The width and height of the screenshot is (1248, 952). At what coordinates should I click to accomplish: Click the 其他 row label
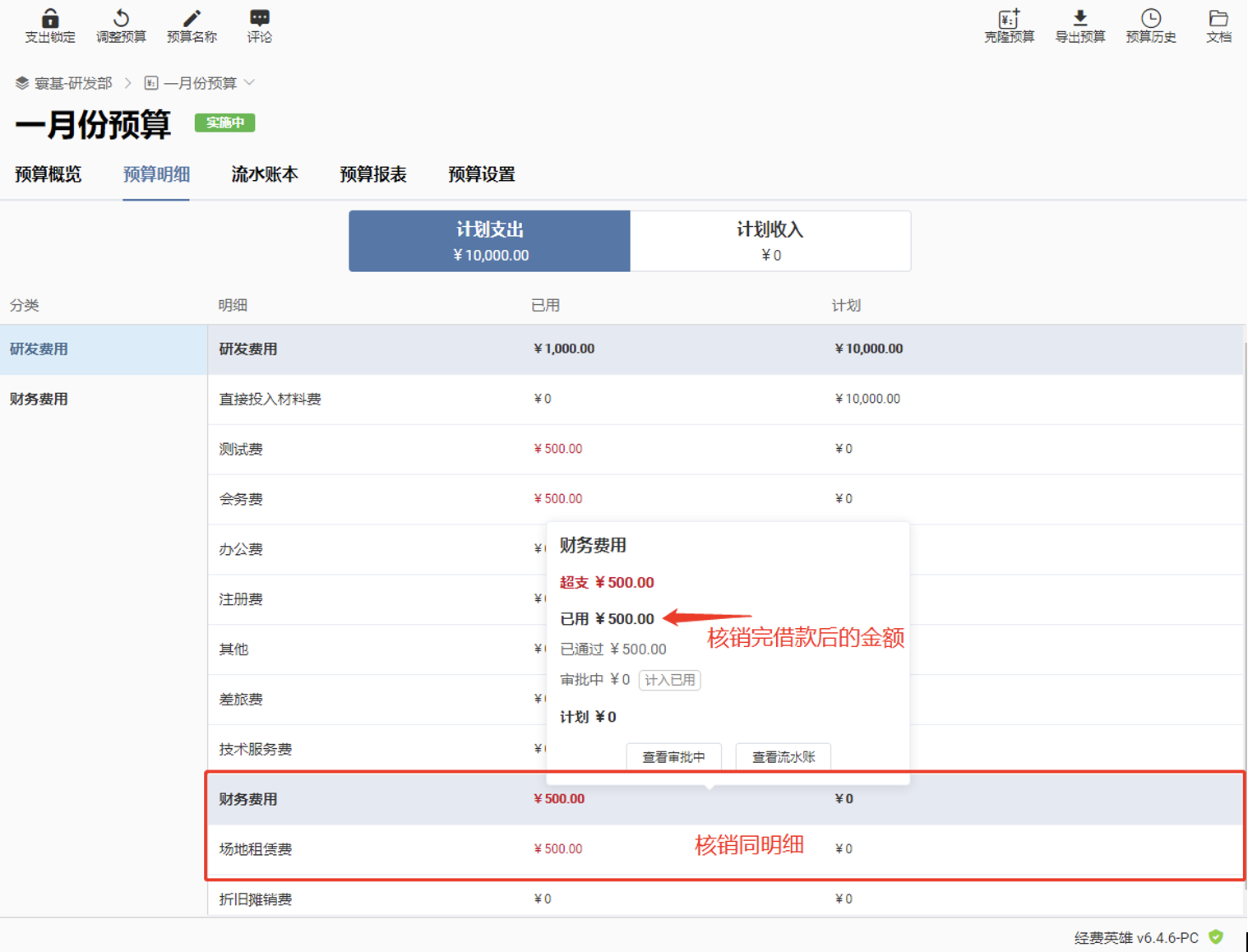[233, 649]
